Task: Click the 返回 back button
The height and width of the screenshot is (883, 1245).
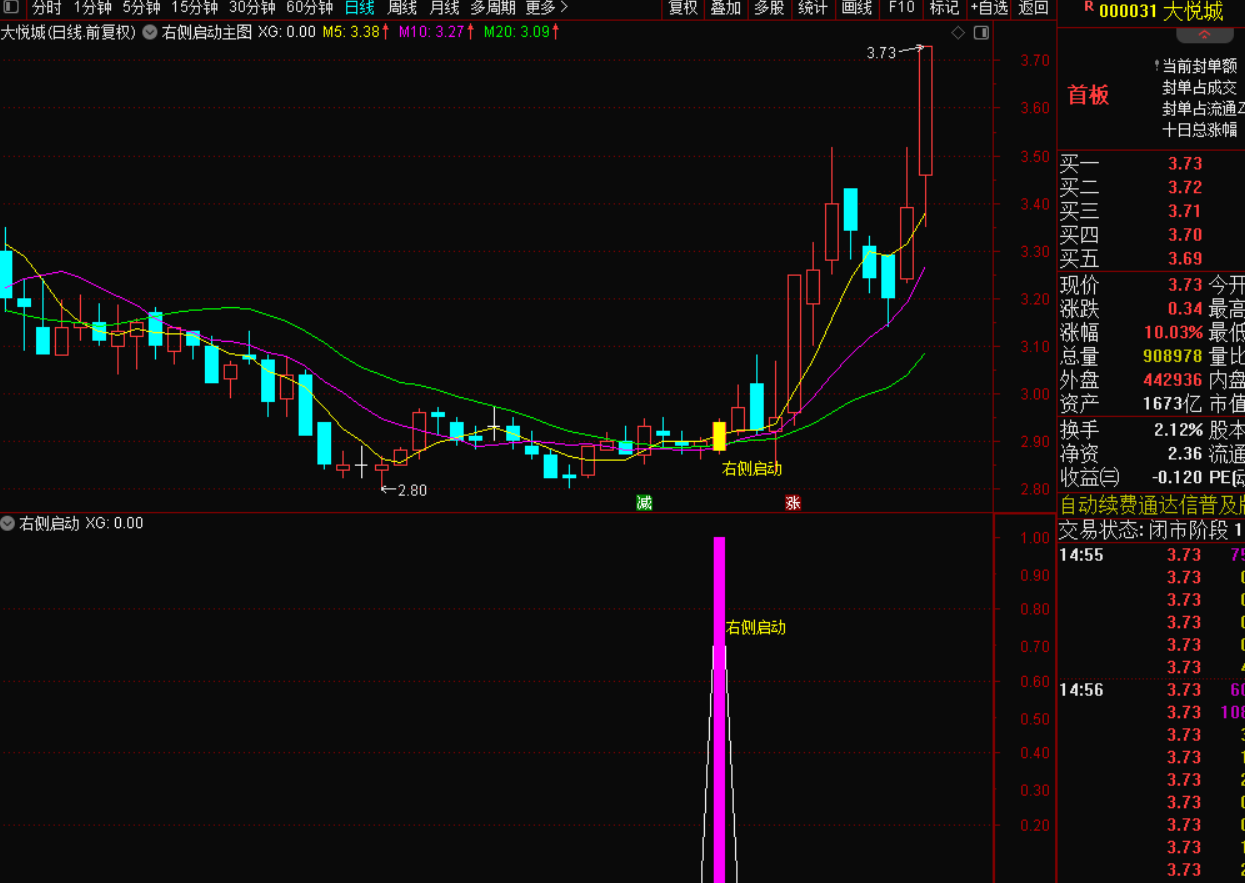Action: click(x=1033, y=8)
